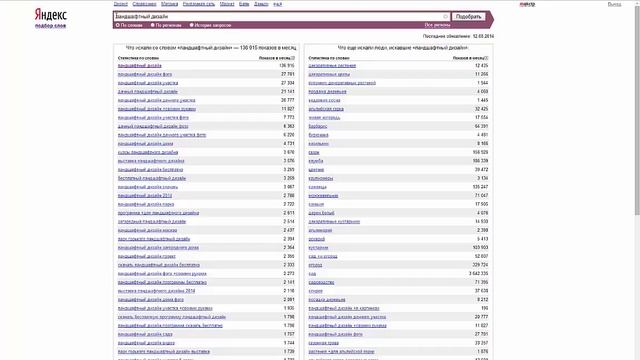The image size is (640, 360).
Task: Click the last update date text
Action: pos(458,36)
